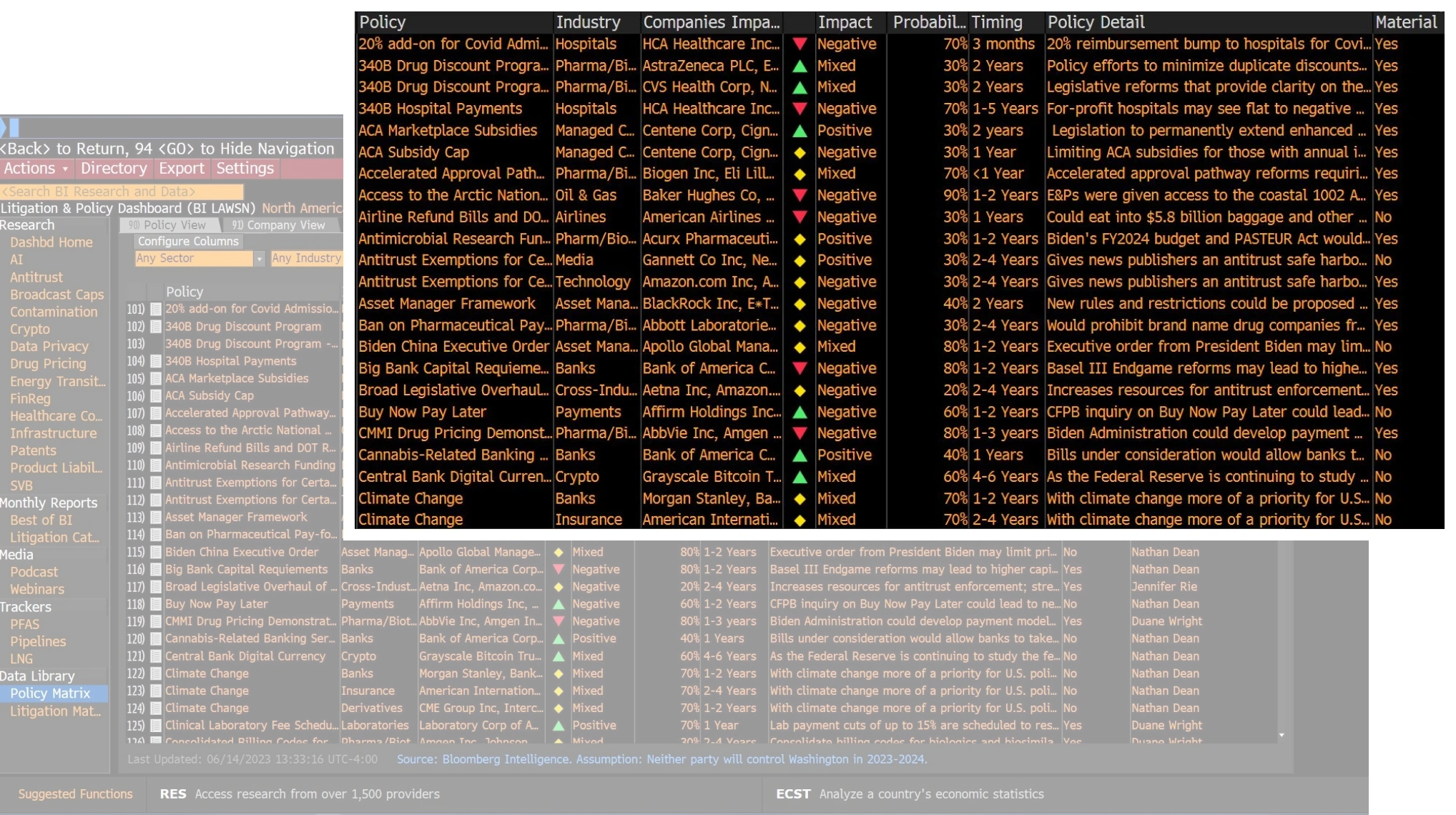Open the Actions dropdown menu
The width and height of the screenshot is (1456, 815).
(36, 169)
